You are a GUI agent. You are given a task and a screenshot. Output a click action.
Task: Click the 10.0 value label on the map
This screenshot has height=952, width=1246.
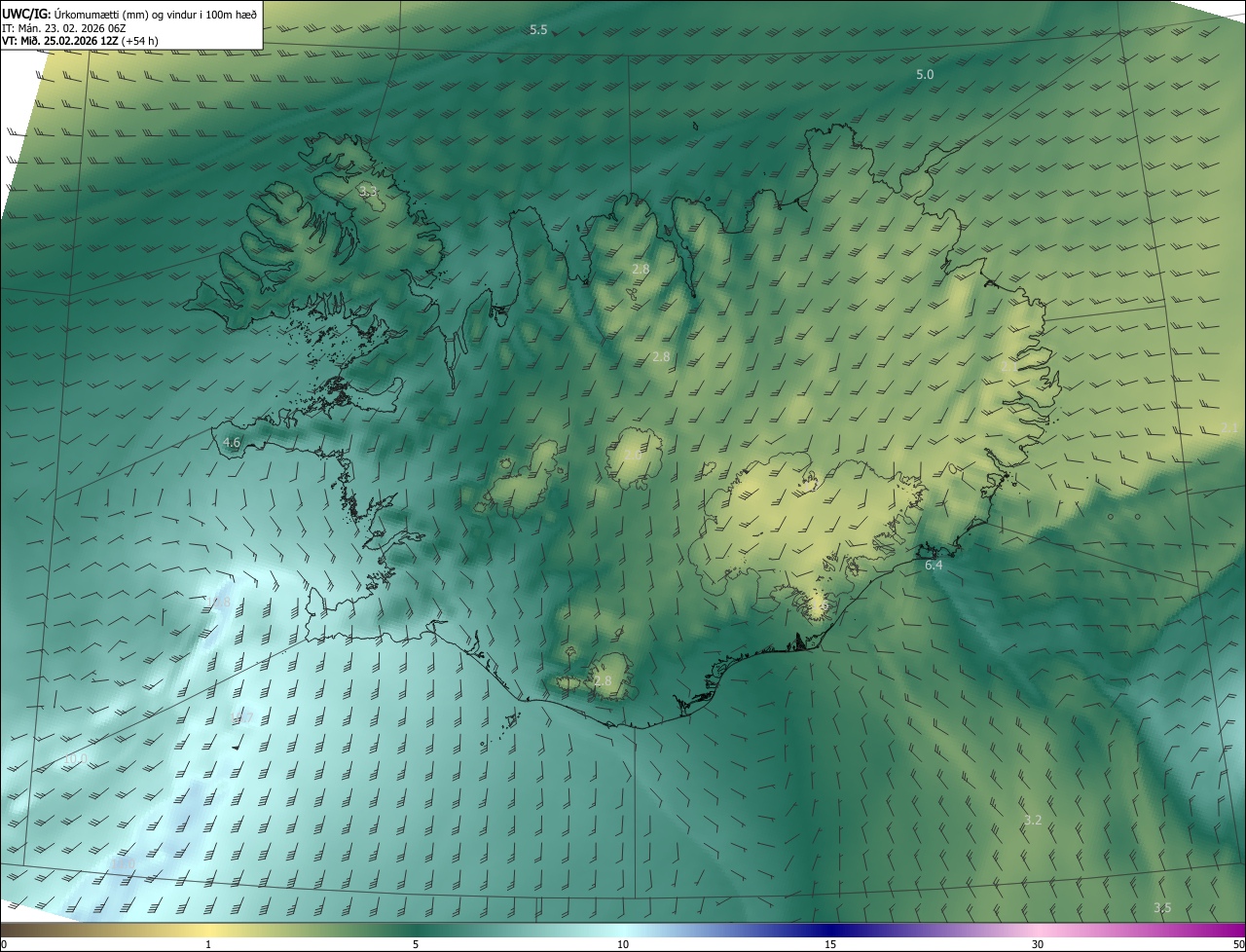coord(75,759)
